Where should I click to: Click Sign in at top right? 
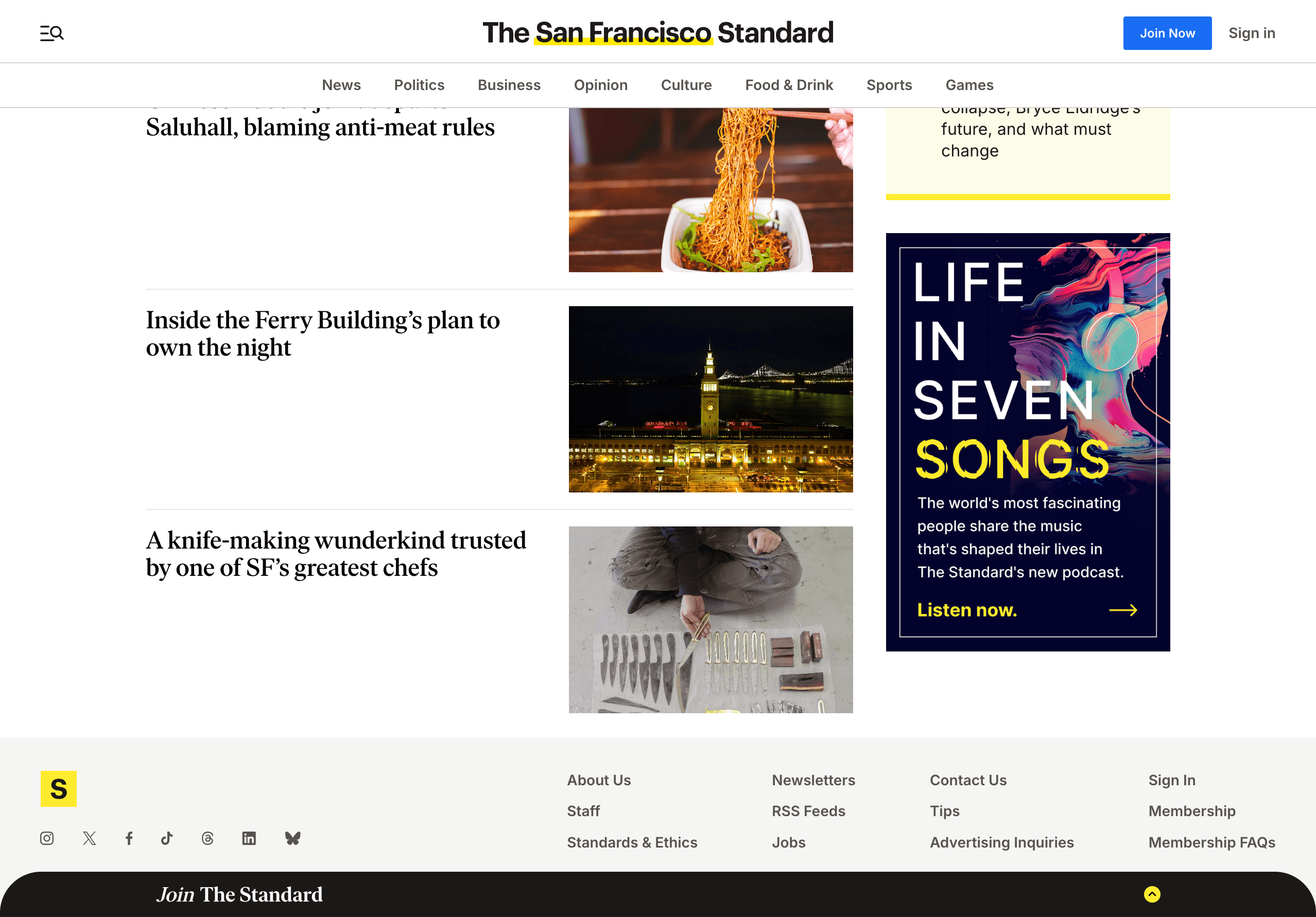click(1251, 33)
